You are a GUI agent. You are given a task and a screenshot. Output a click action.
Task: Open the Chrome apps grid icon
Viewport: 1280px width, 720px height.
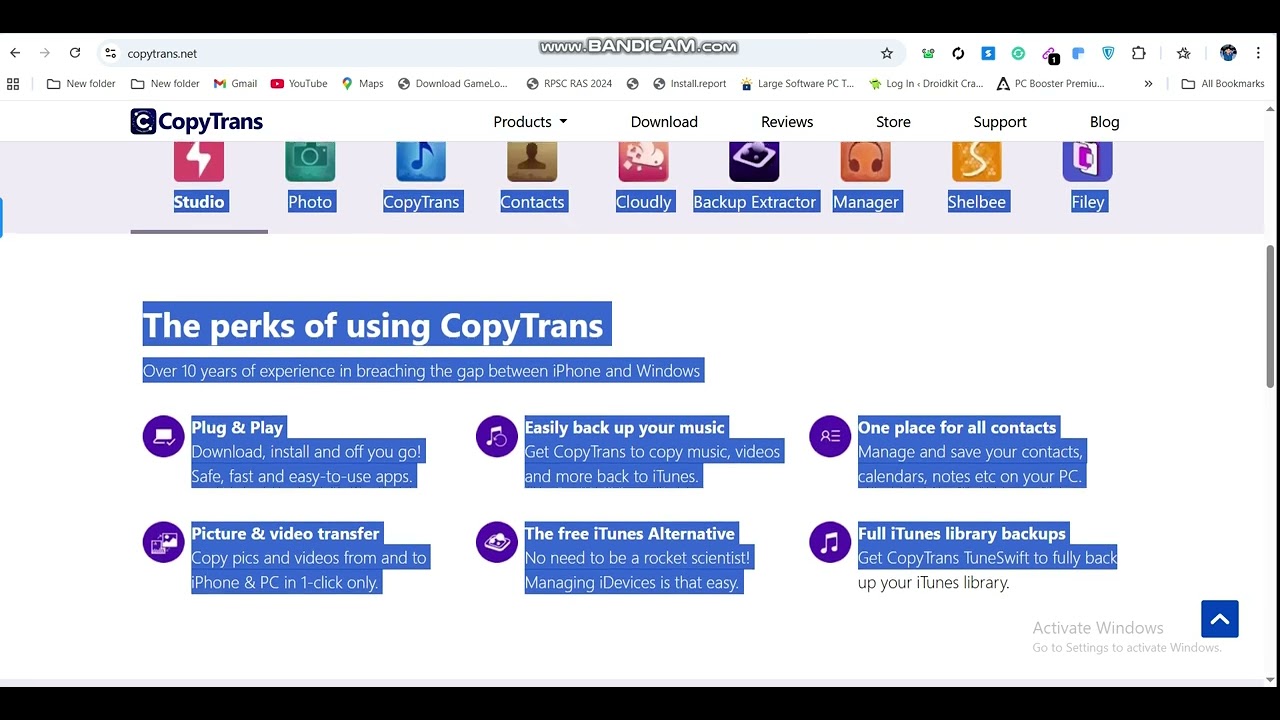tap(13, 84)
